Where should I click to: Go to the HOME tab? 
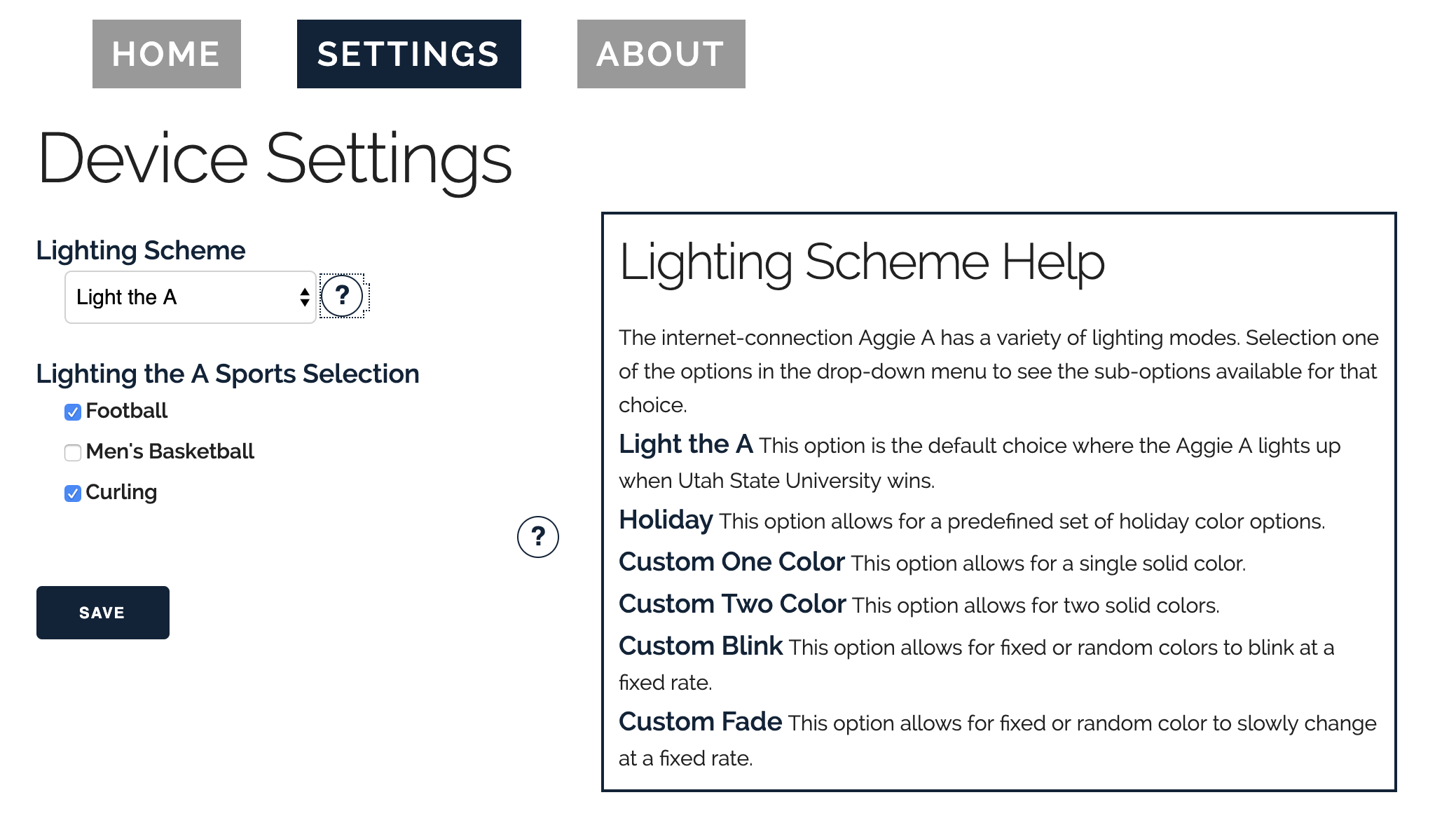point(167,54)
